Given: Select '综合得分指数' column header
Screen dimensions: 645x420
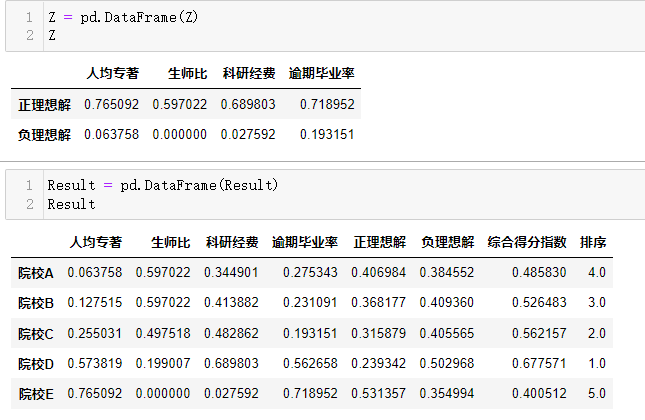Looking at the screenshot, I should click(x=527, y=242).
